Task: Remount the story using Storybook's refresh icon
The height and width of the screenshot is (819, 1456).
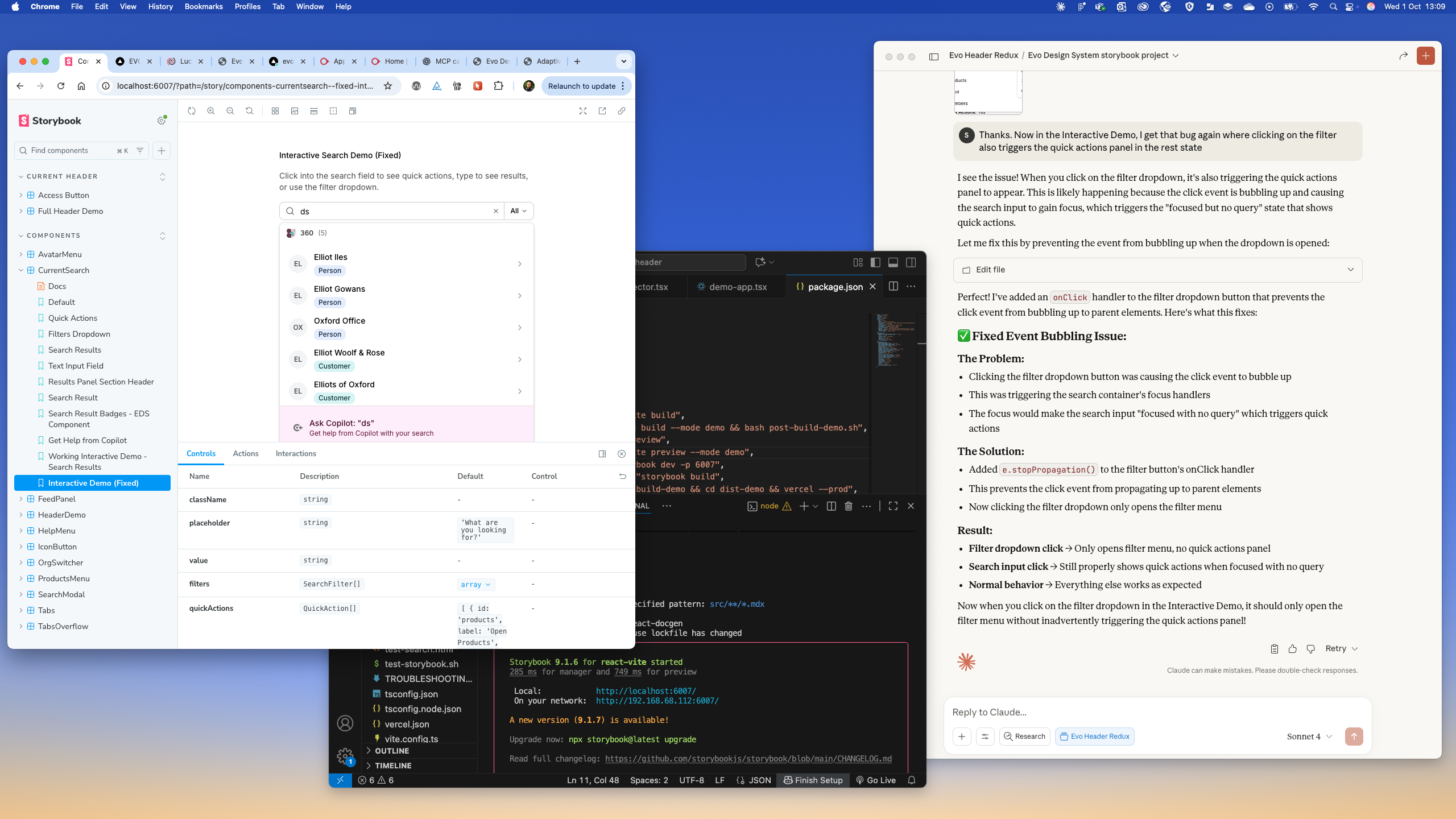Action: click(192, 111)
